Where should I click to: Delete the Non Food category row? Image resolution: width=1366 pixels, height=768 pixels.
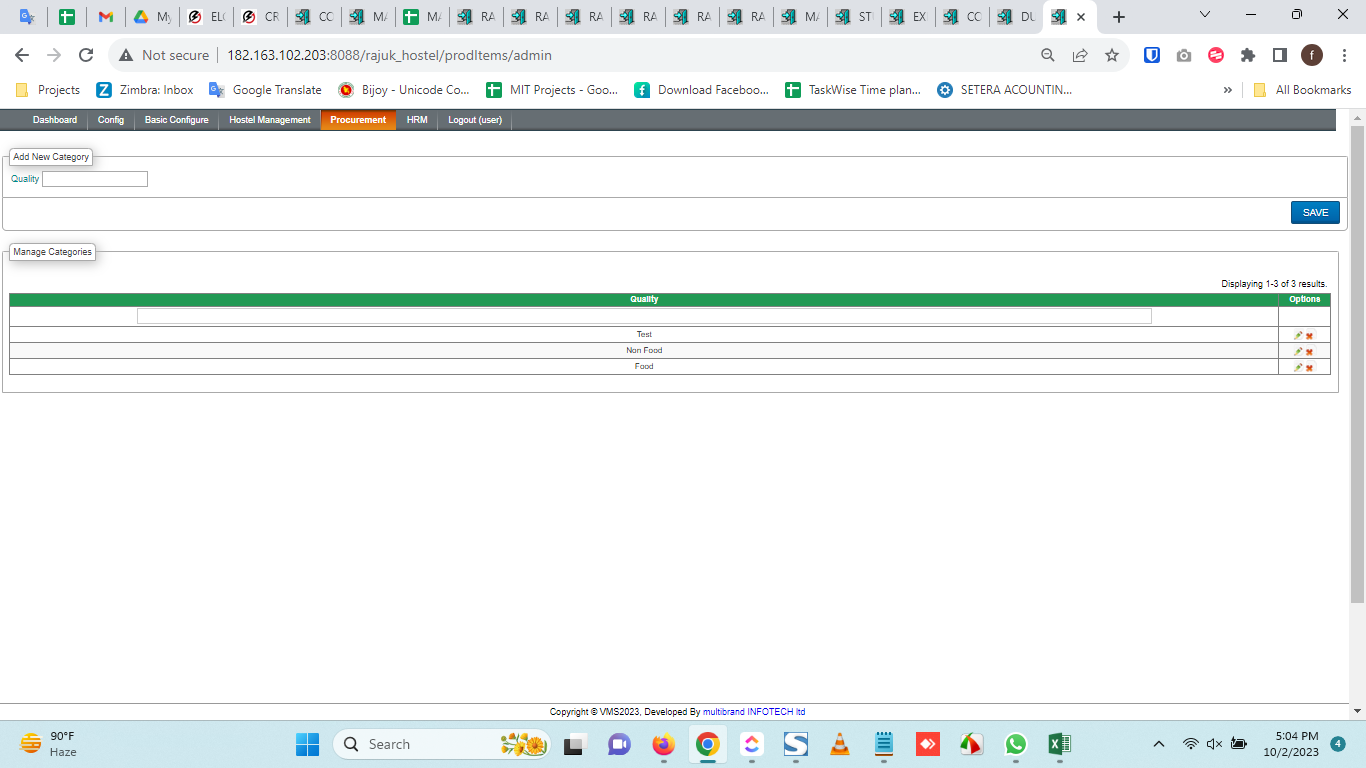1309,351
